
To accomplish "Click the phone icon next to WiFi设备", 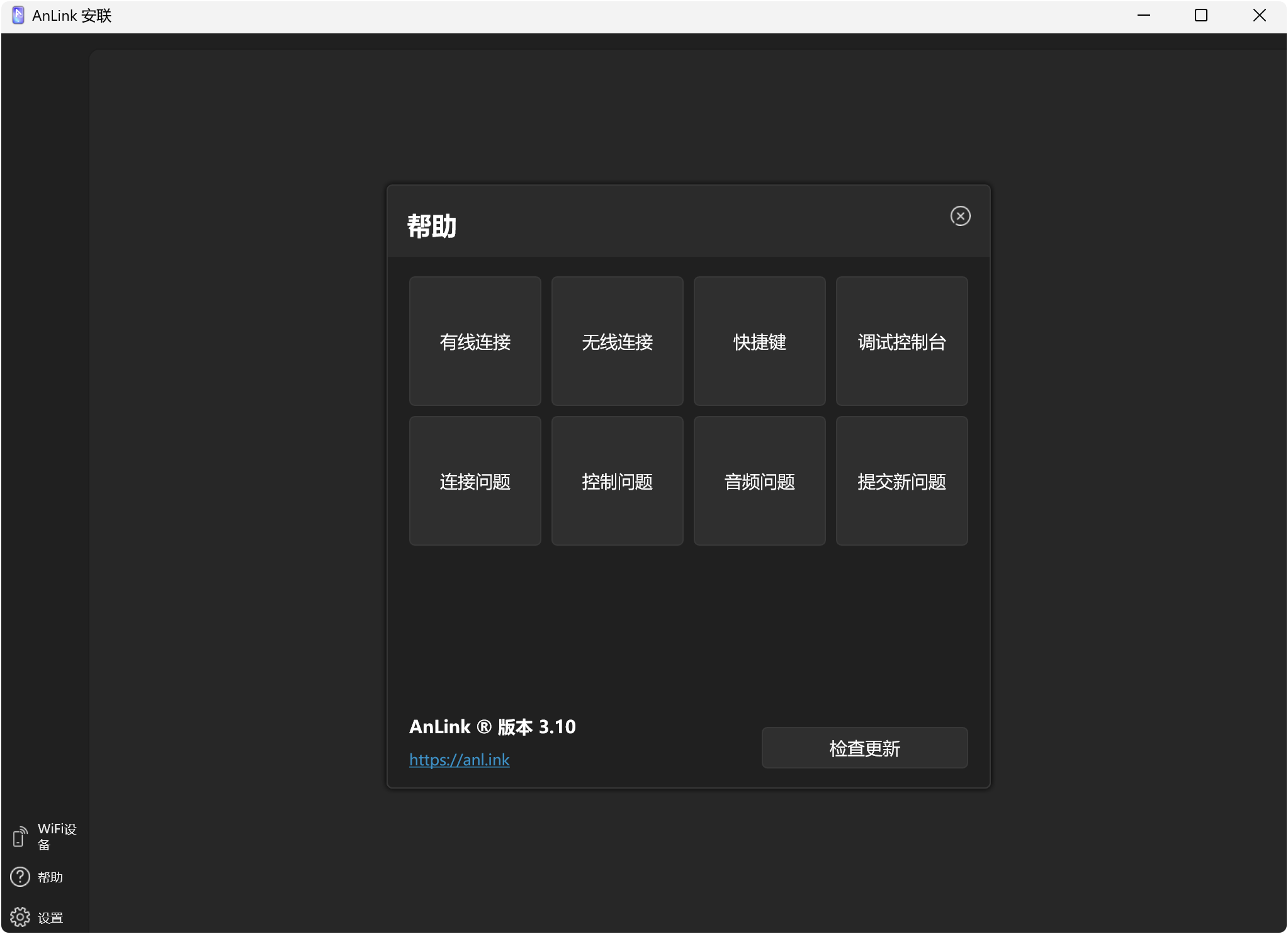I will click(19, 835).
